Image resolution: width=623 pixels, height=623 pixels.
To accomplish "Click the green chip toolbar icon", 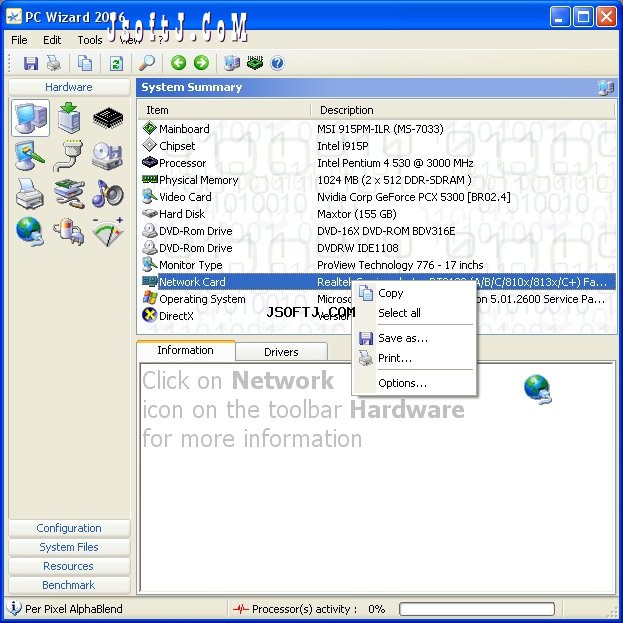I will (255, 63).
